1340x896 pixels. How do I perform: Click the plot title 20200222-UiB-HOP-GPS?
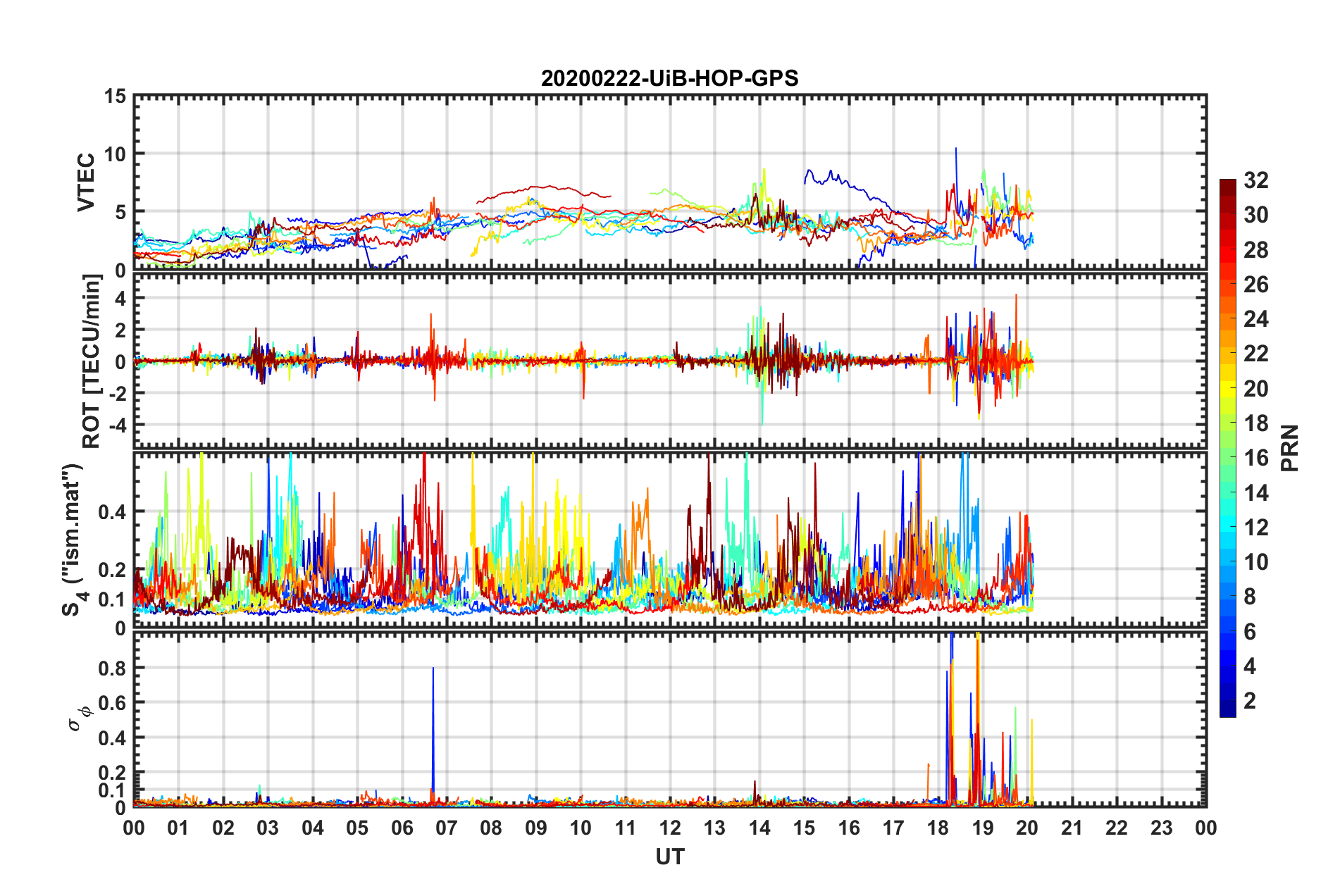[669, 78]
